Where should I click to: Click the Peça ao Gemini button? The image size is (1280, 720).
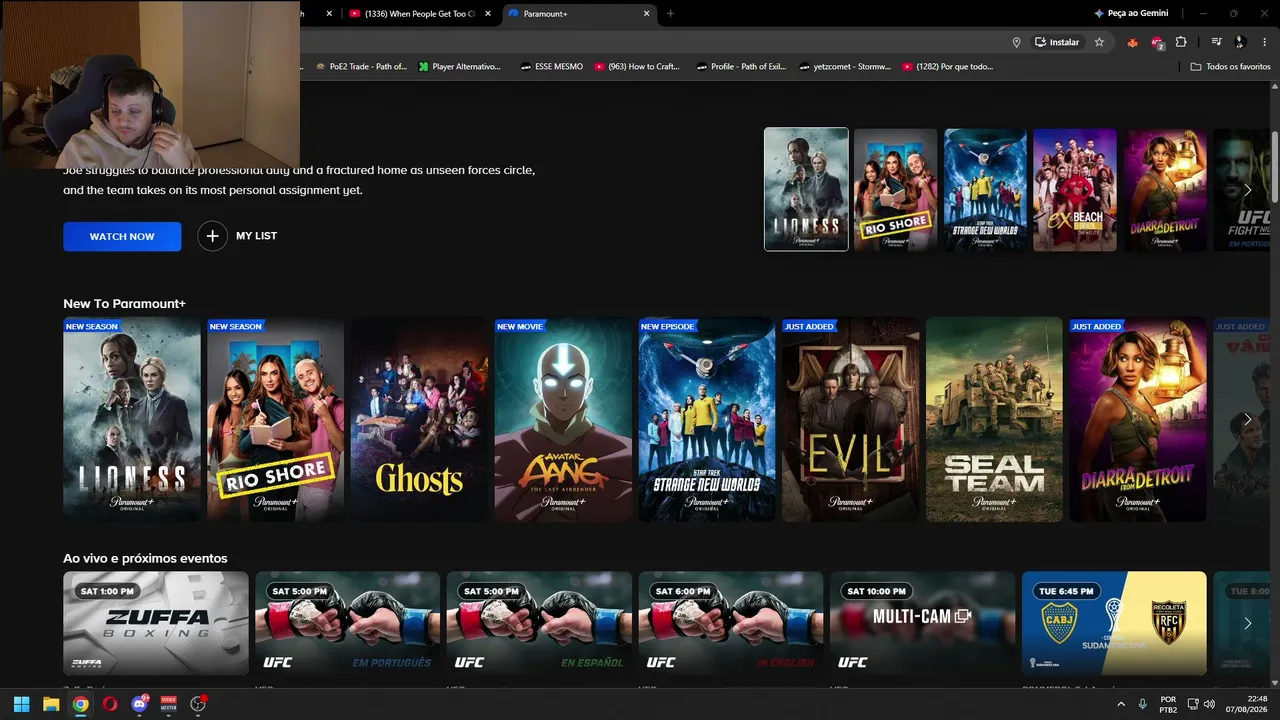click(x=1131, y=14)
